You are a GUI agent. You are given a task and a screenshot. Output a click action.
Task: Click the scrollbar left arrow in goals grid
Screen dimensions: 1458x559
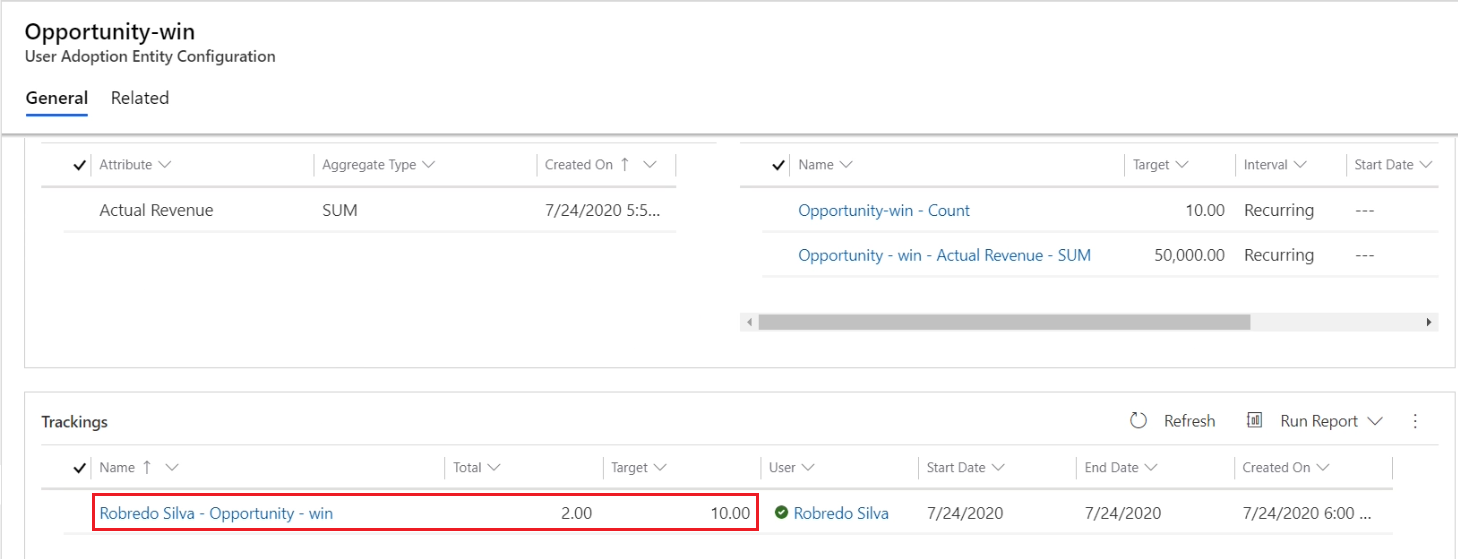pyautogui.click(x=748, y=322)
